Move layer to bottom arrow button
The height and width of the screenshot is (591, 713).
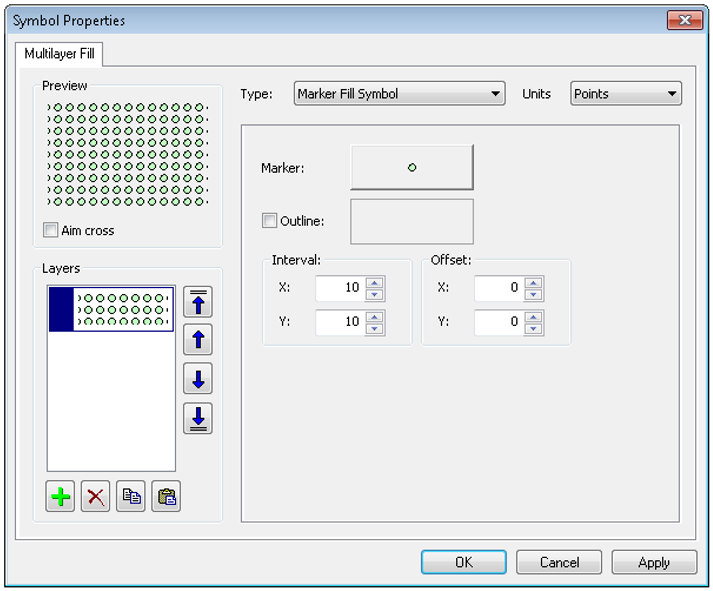(198, 418)
